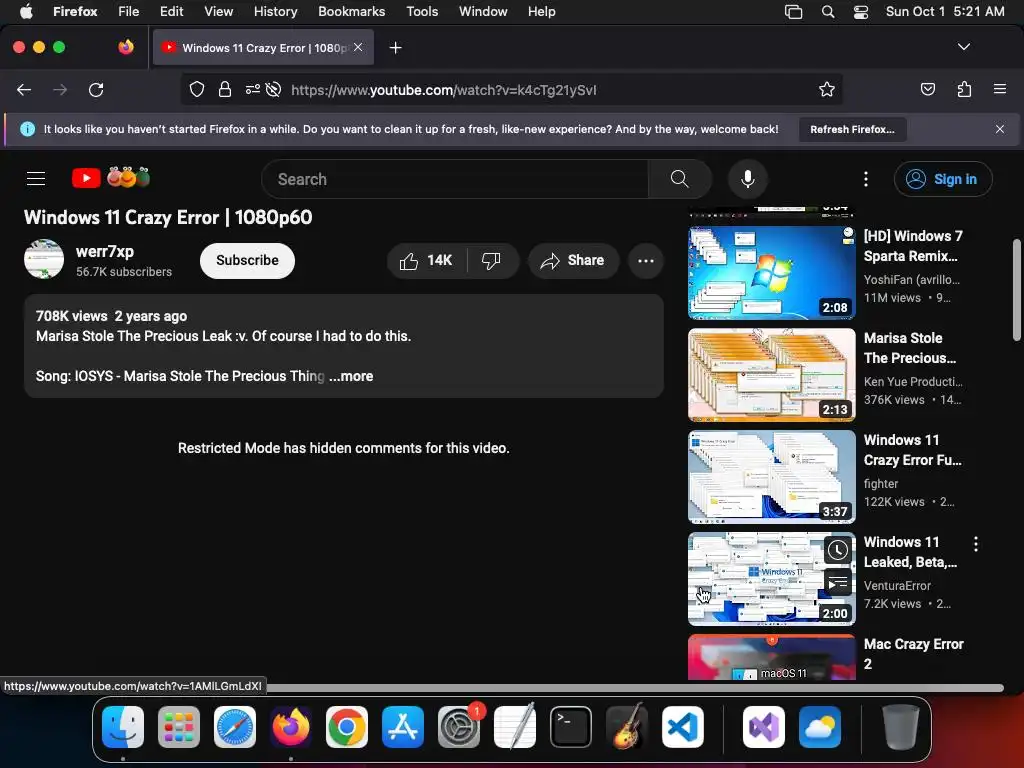The width and height of the screenshot is (1024, 768).
Task: Open Firefox application hamburger menu
Action: 1000,89
